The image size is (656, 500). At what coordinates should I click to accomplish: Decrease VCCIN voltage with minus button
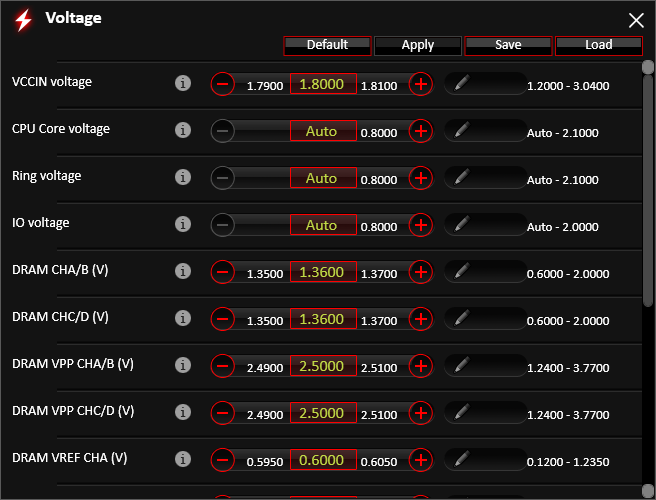tap(223, 84)
